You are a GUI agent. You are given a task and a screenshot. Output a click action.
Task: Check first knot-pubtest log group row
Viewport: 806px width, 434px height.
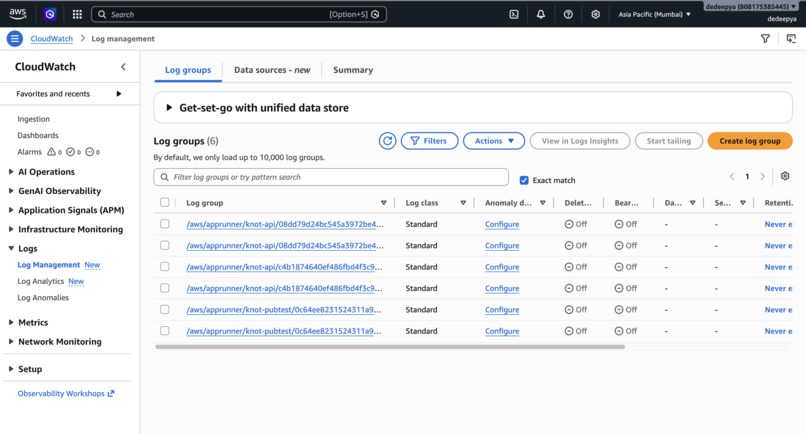tap(164, 310)
